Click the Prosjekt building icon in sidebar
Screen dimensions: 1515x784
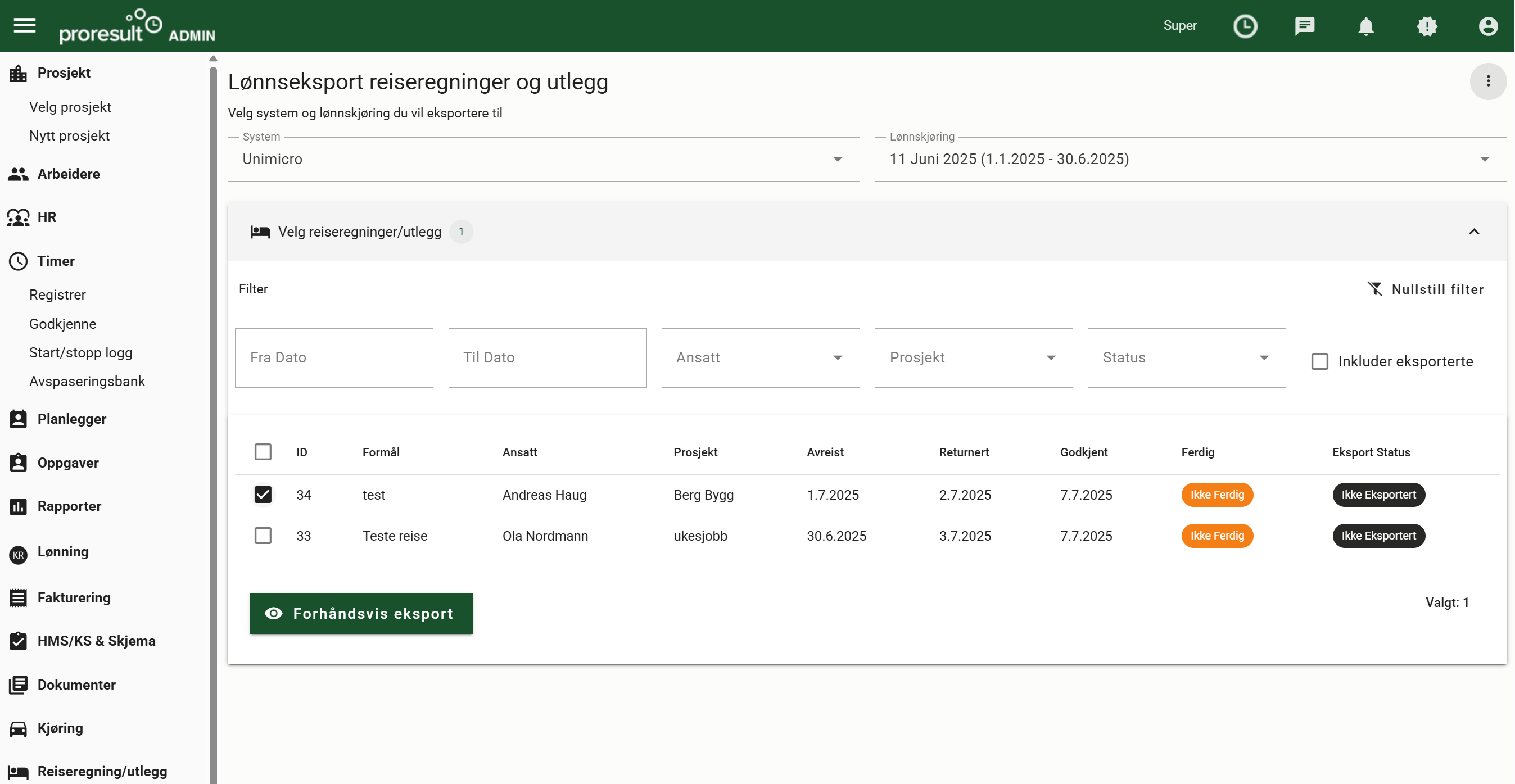(18, 73)
